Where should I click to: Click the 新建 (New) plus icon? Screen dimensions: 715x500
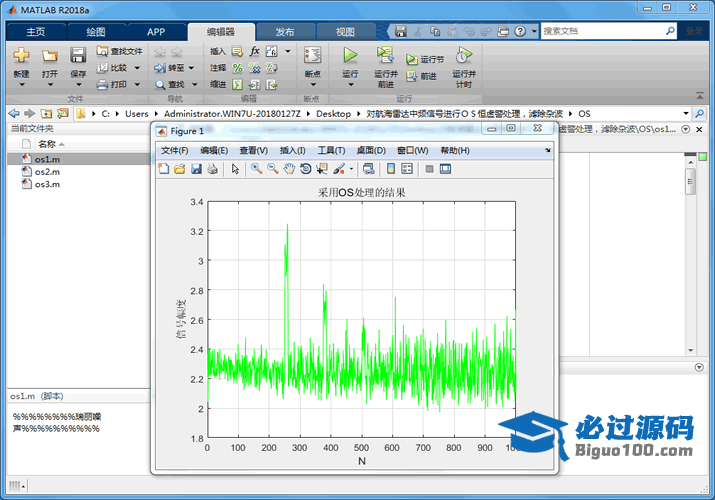[x=21, y=56]
